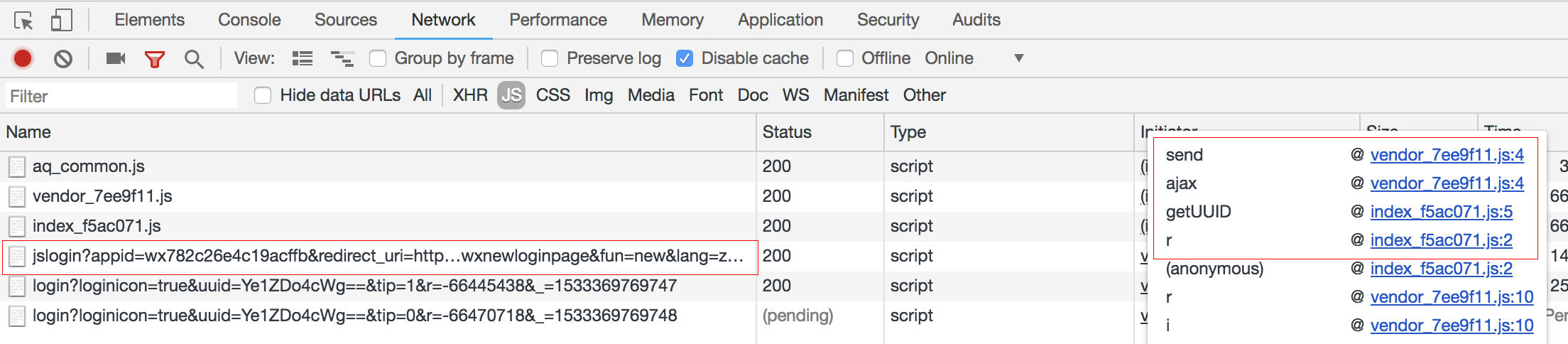The height and width of the screenshot is (344, 1568).
Task: Stop recording with the red record button
Action: [23, 58]
